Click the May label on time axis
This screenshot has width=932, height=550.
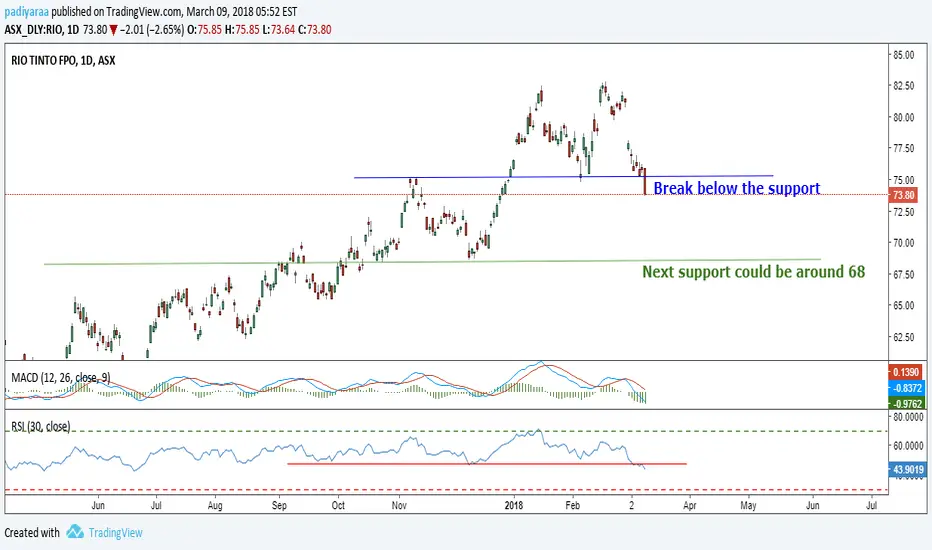coord(748,505)
